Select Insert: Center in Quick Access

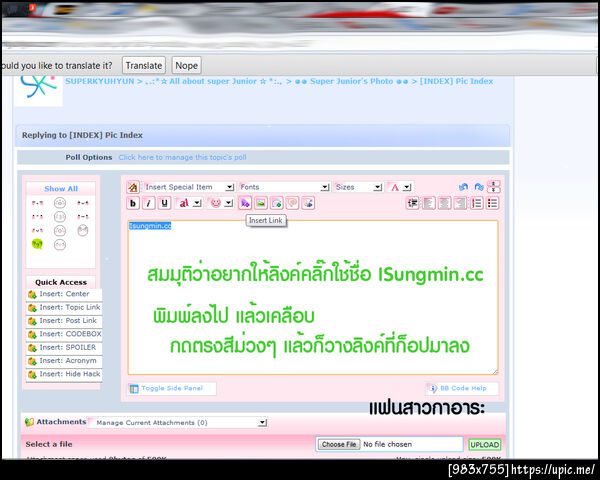click(64, 294)
